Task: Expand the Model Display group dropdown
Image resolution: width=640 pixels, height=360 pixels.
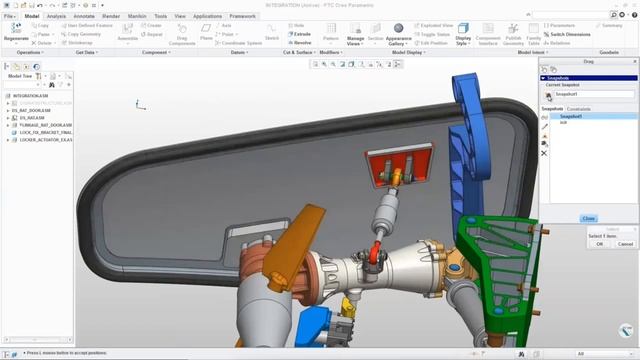Action: pyautogui.click(x=409, y=52)
